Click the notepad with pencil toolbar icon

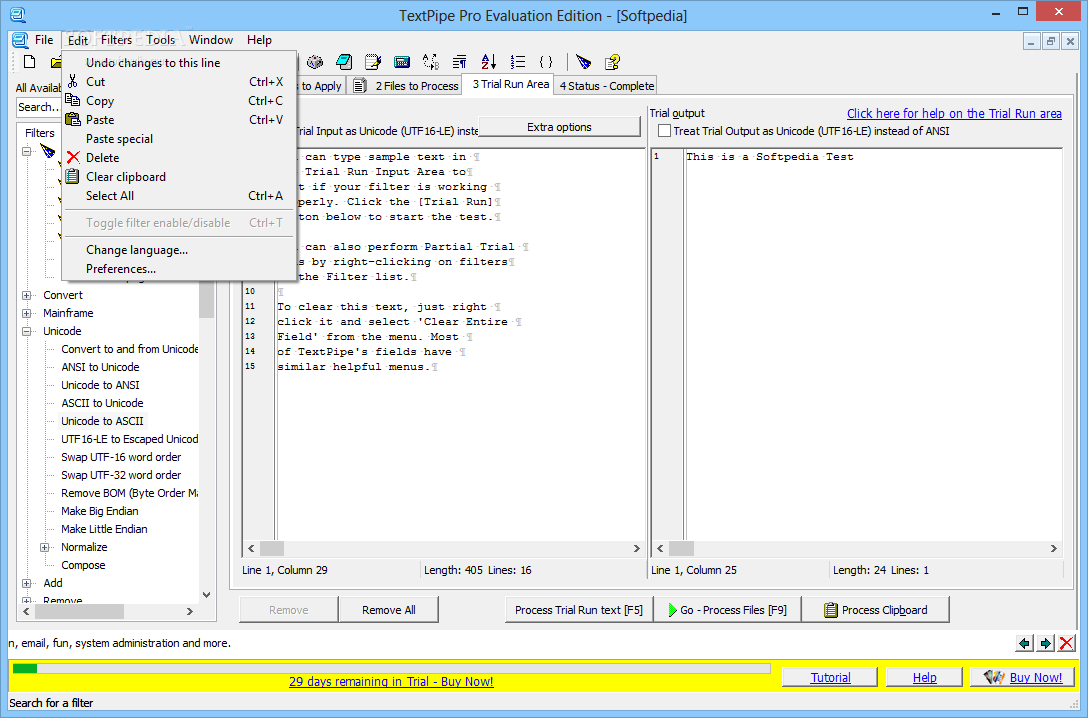click(x=373, y=62)
